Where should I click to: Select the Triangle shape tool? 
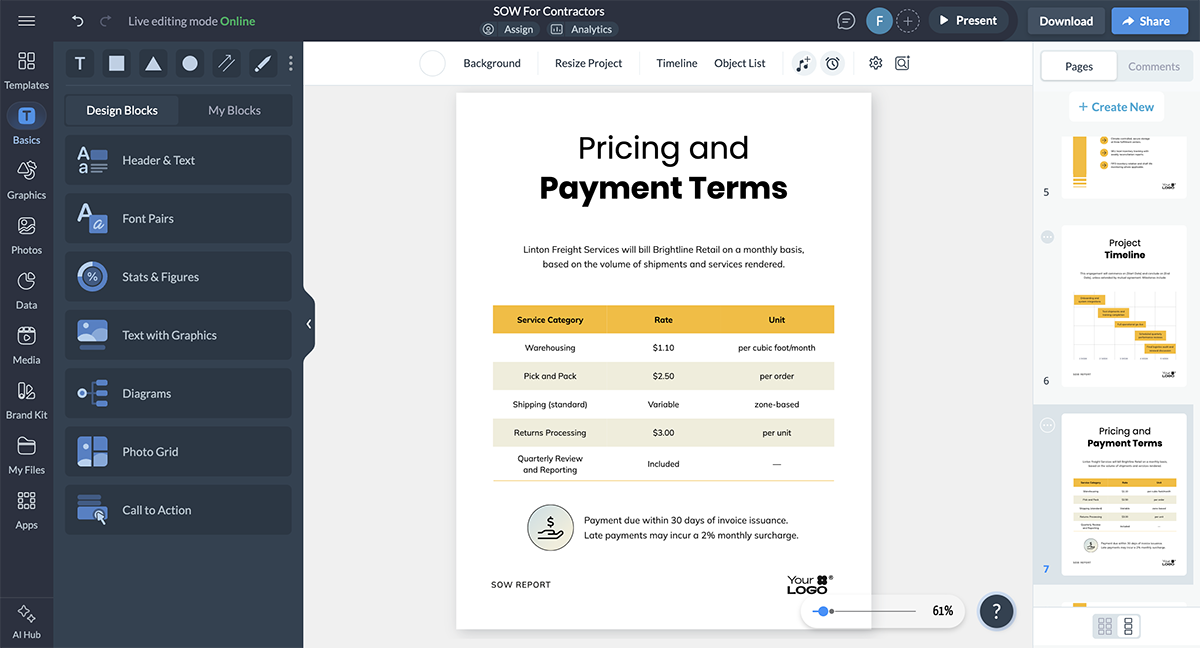coord(152,62)
